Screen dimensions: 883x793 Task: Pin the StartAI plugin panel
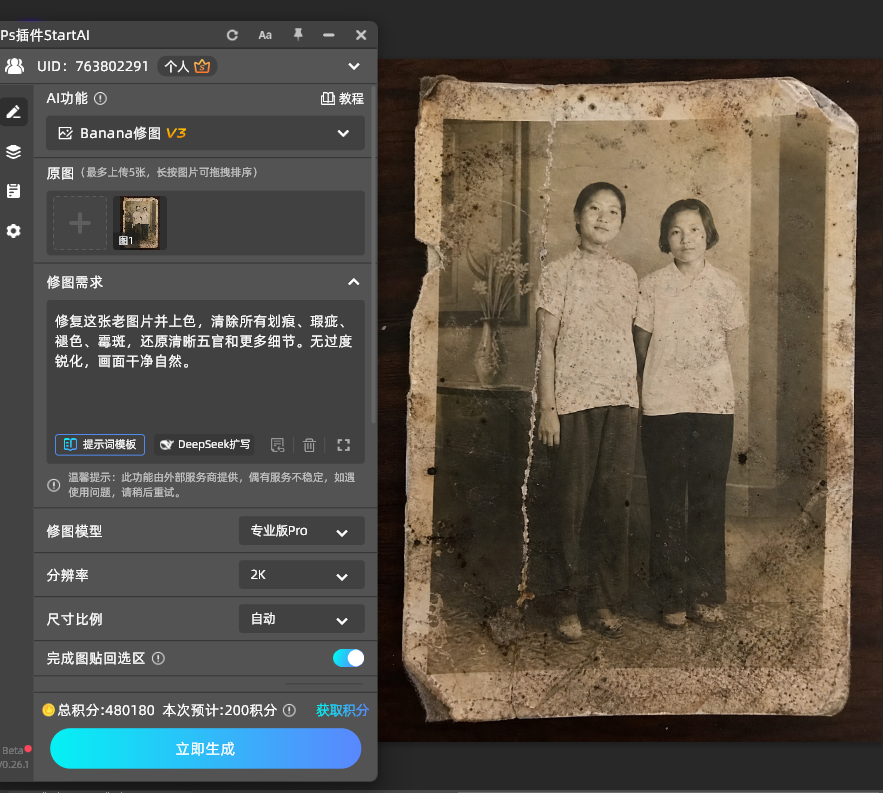pyautogui.click(x=298, y=35)
